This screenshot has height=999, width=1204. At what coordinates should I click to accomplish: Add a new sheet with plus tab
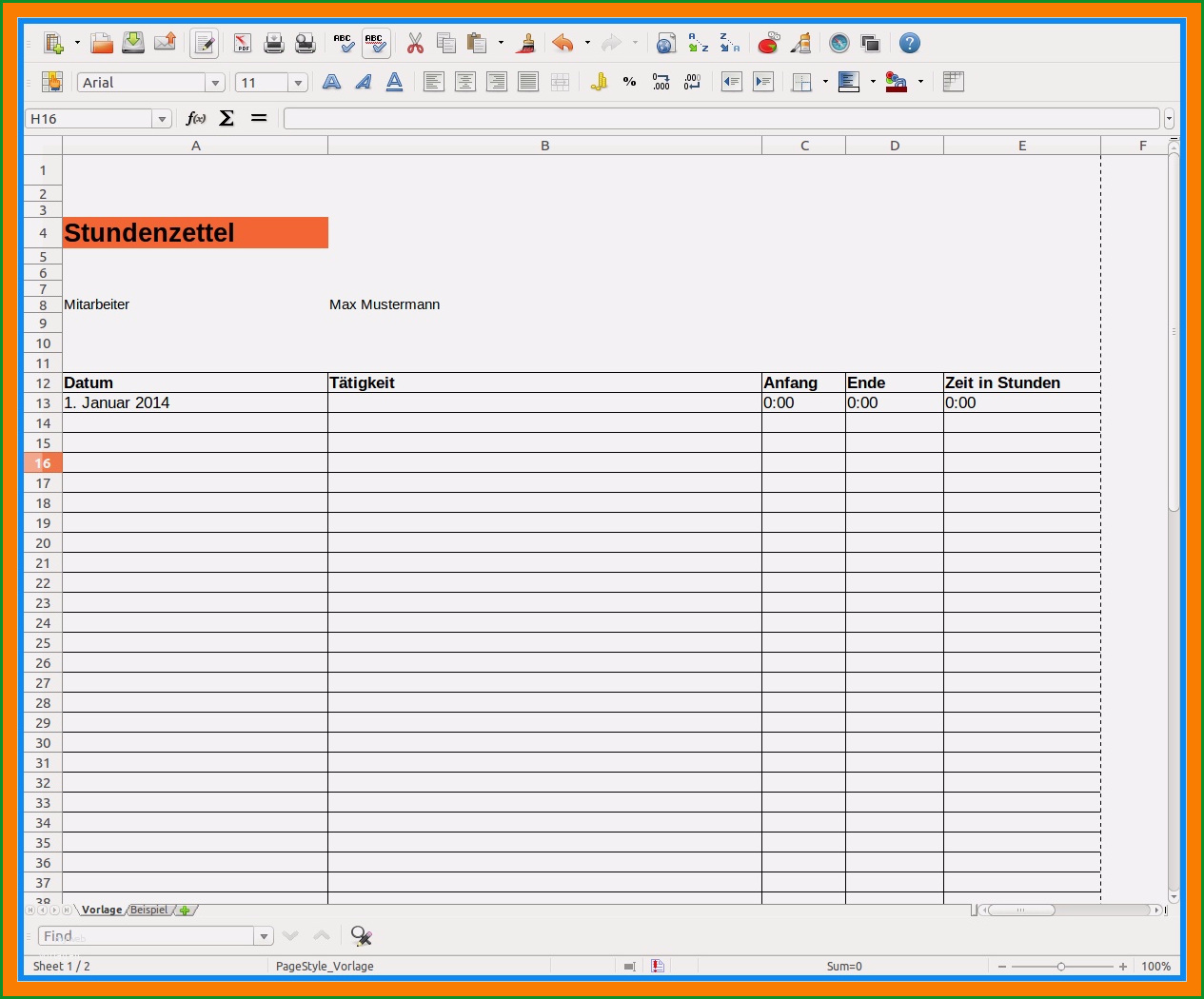point(185,911)
